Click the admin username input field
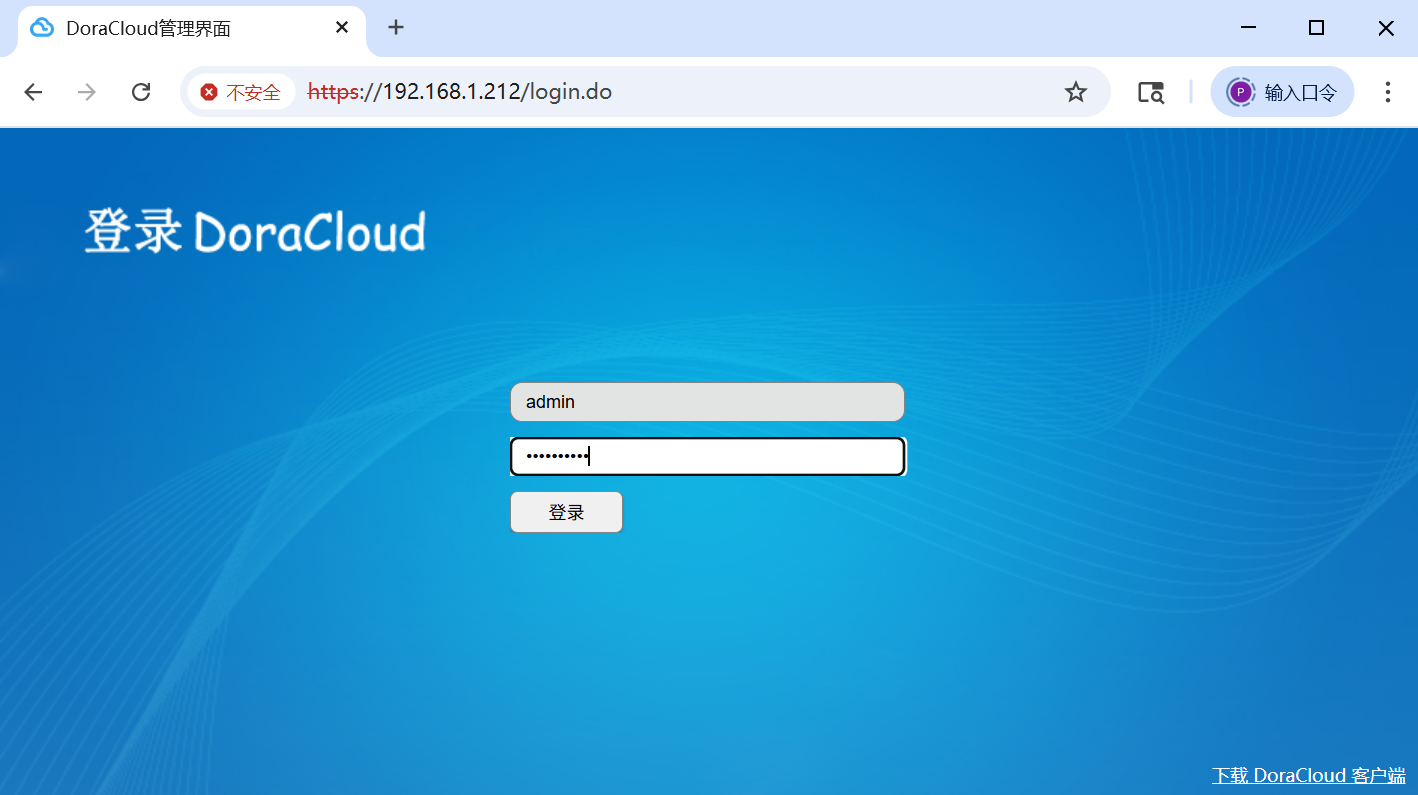 click(707, 402)
